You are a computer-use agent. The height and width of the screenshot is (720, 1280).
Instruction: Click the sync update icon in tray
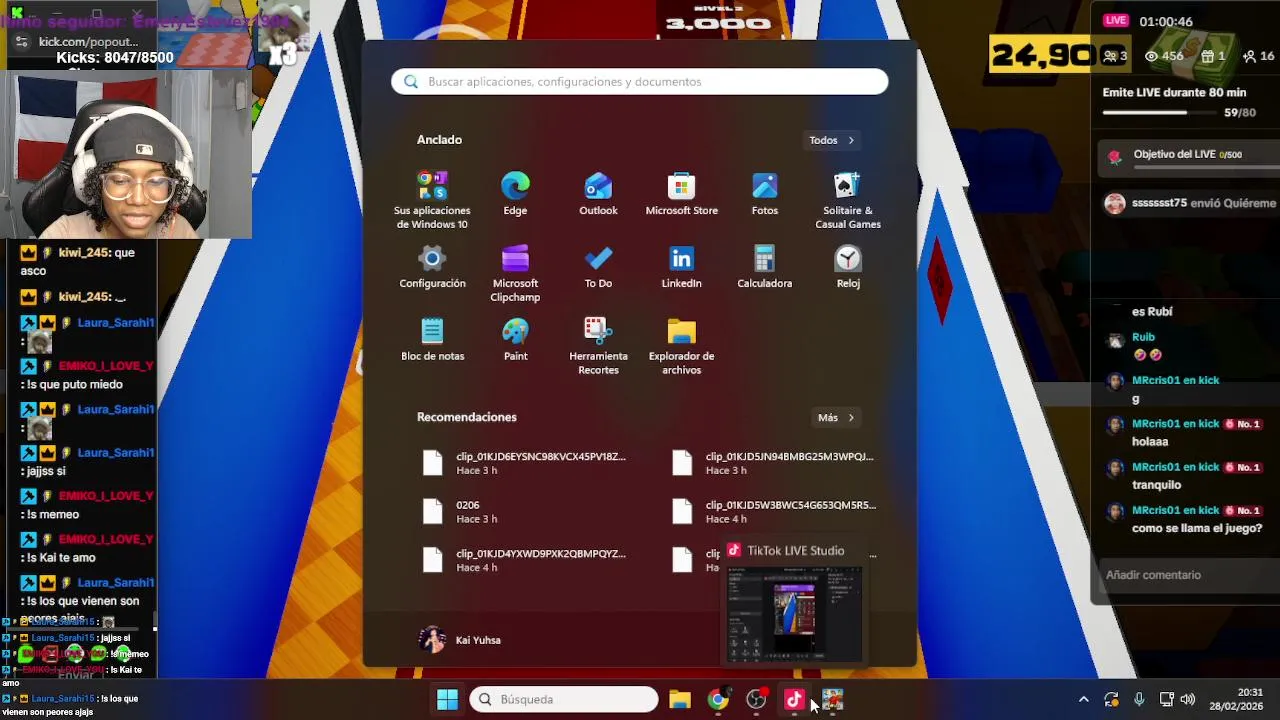pos(1111,699)
